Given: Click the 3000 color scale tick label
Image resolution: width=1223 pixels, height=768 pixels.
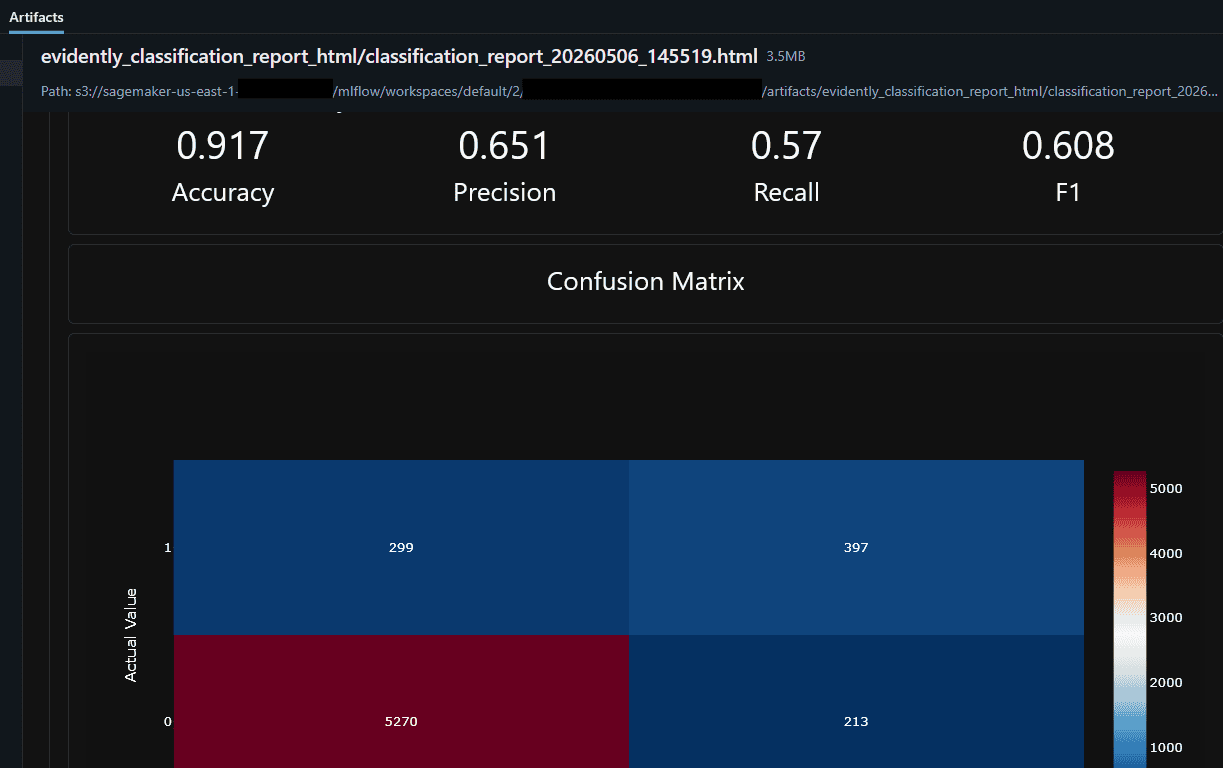Looking at the screenshot, I should (1166, 617).
